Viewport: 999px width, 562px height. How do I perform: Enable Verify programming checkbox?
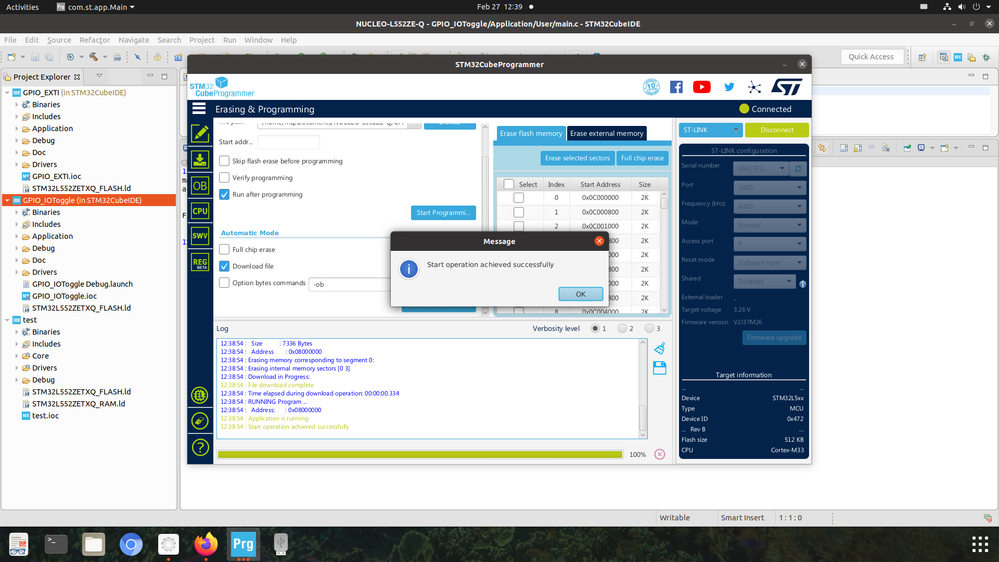(x=224, y=177)
